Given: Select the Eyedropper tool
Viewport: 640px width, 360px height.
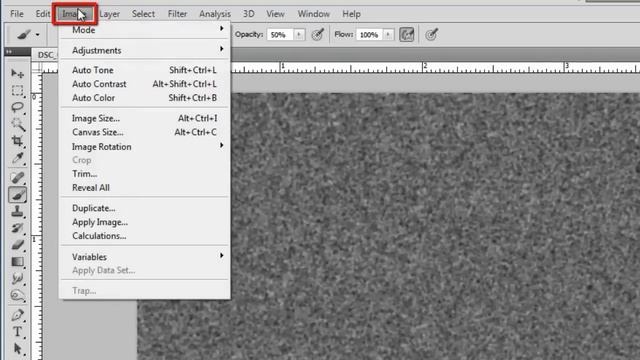Looking at the screenshot, I should [x=17, y=158].
